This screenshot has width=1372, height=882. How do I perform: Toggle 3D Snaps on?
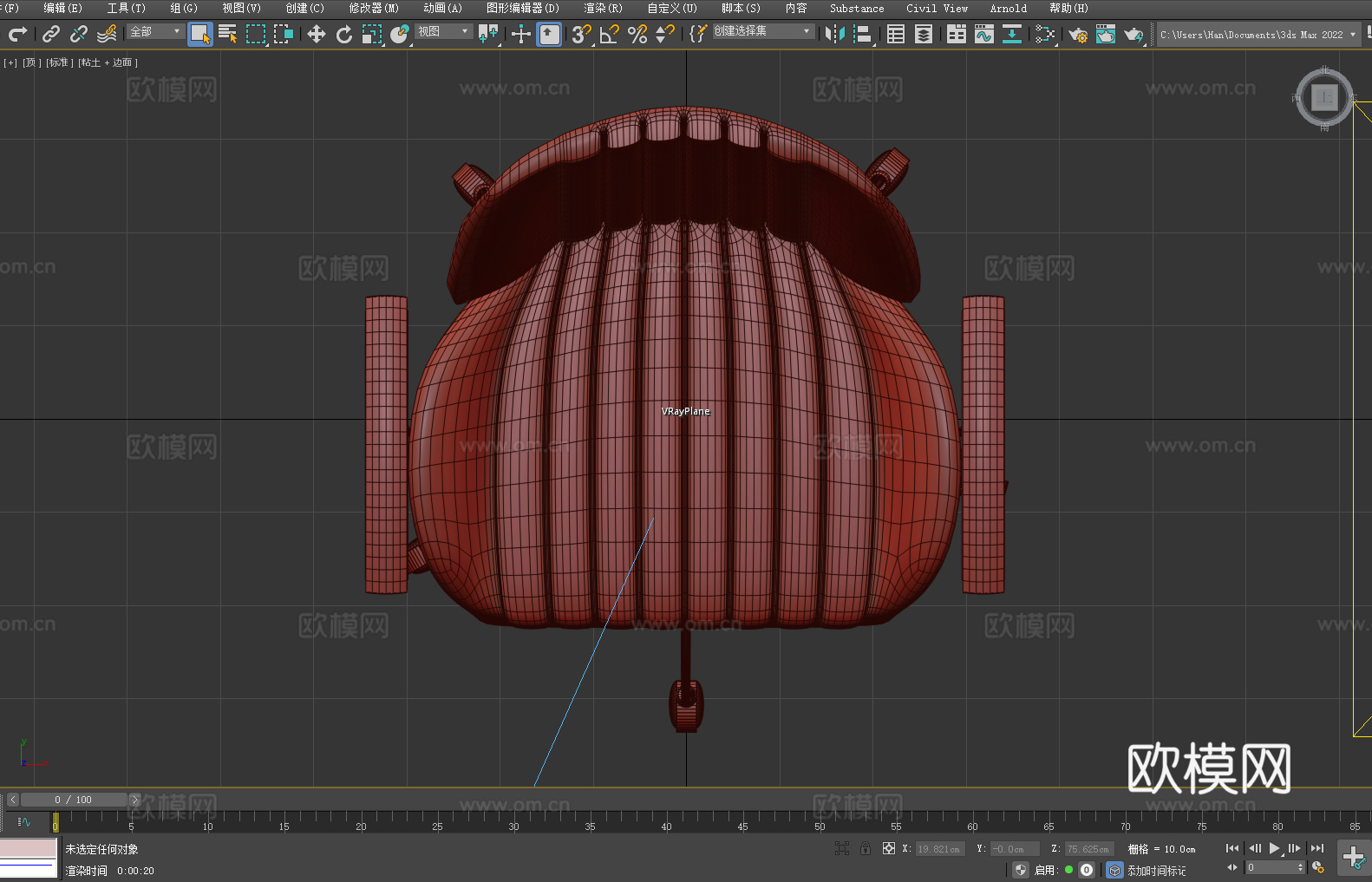point(582,34)
